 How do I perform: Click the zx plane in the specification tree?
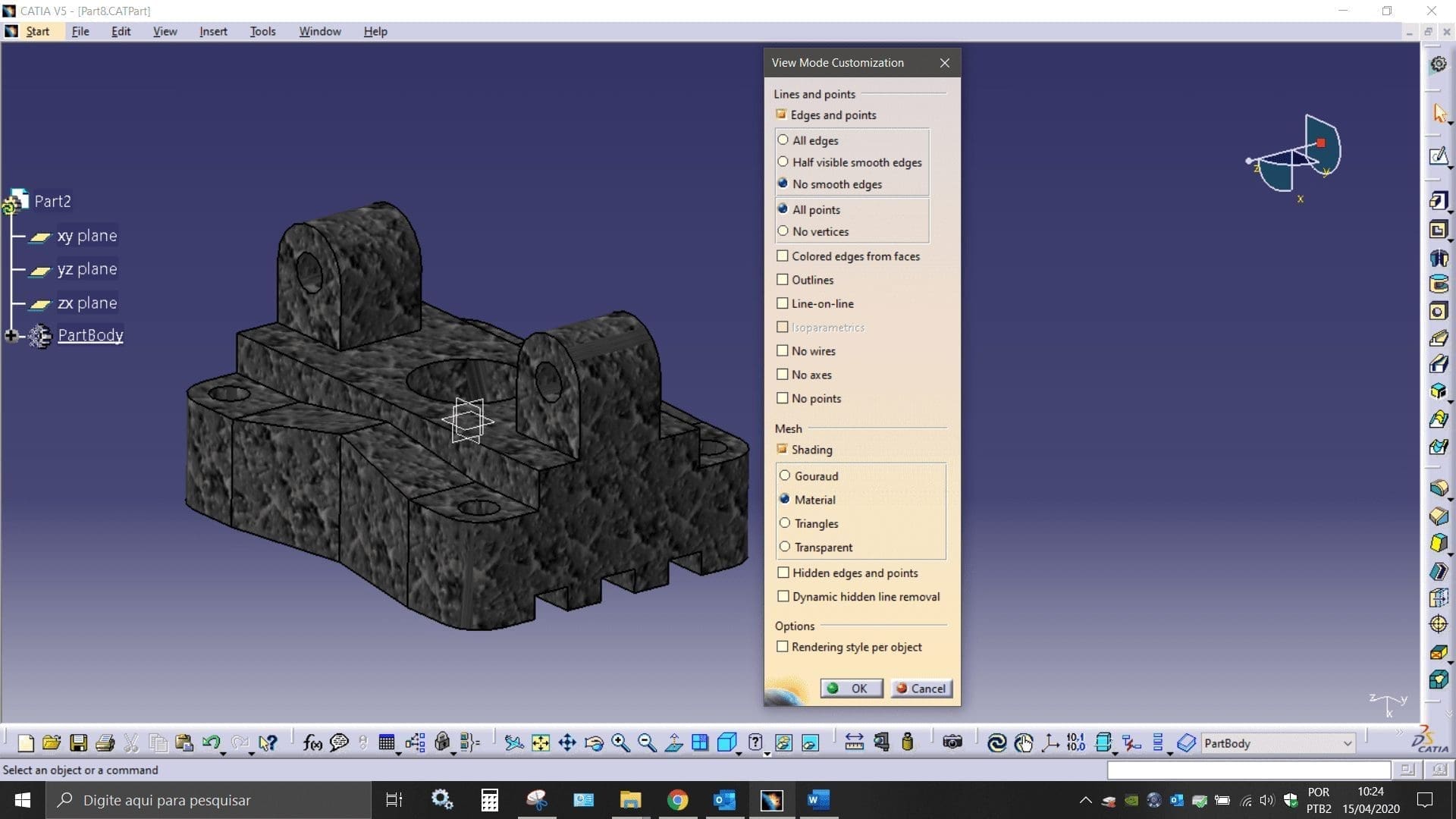click(x=88, y=303)
